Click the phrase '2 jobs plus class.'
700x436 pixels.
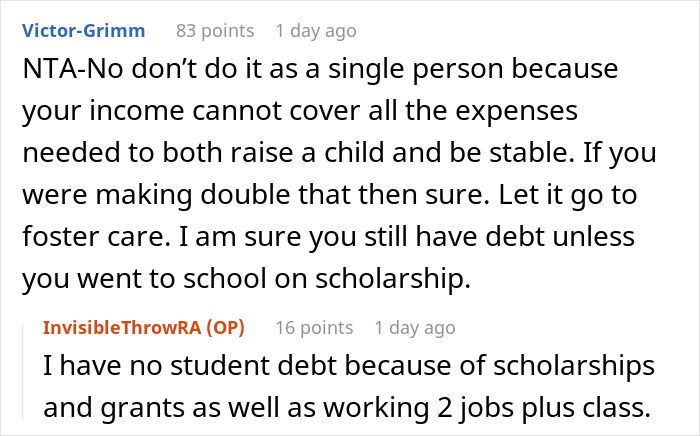pos(543,407)
